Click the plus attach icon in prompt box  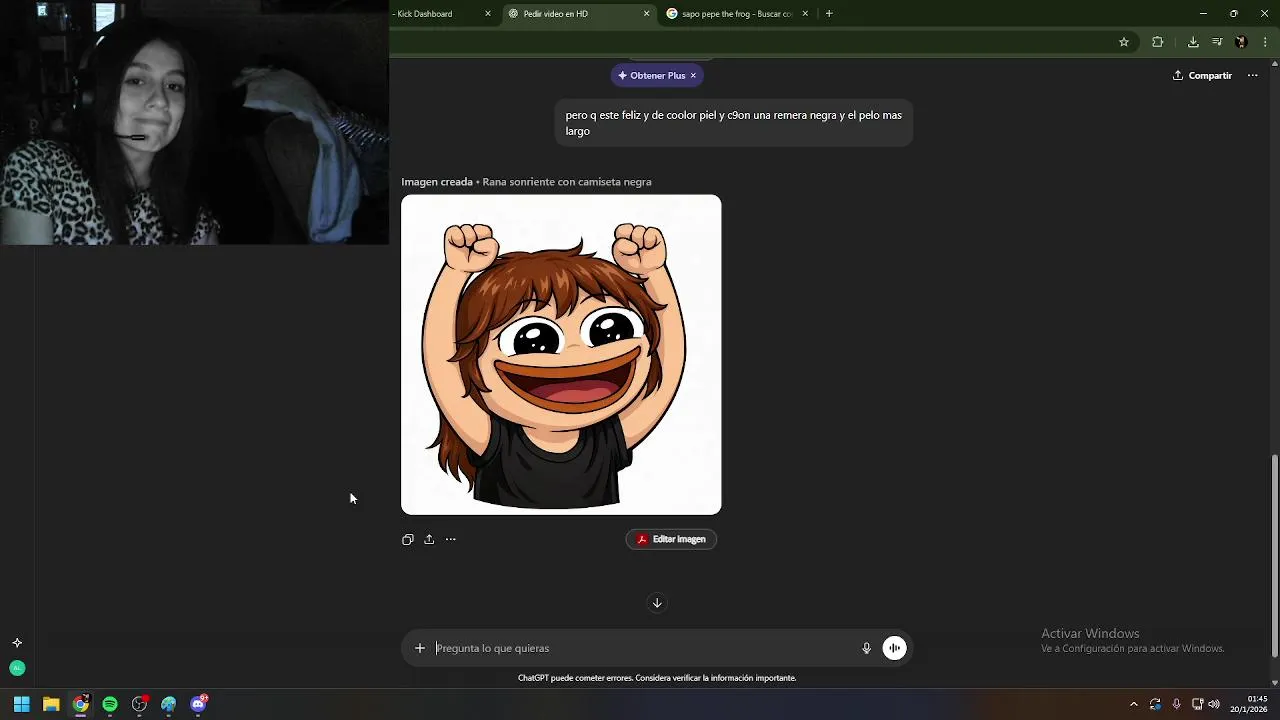coord(420,648)
